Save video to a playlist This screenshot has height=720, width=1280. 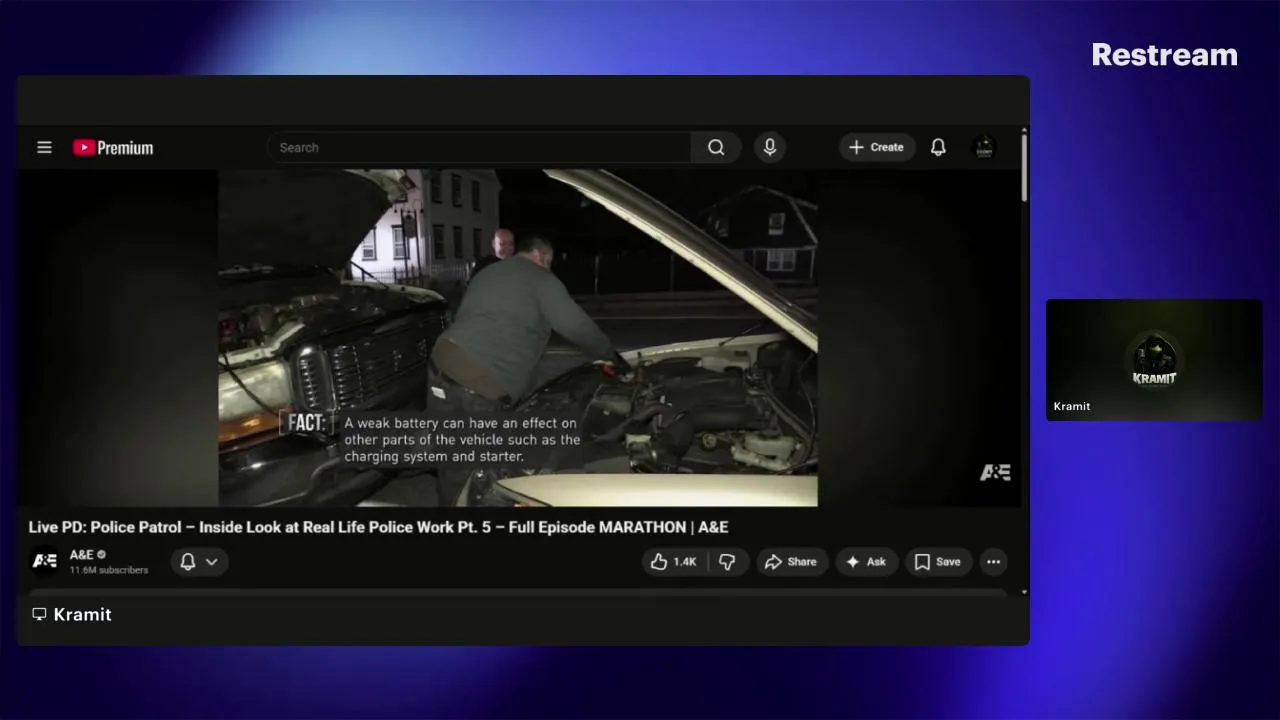[938, 562]
